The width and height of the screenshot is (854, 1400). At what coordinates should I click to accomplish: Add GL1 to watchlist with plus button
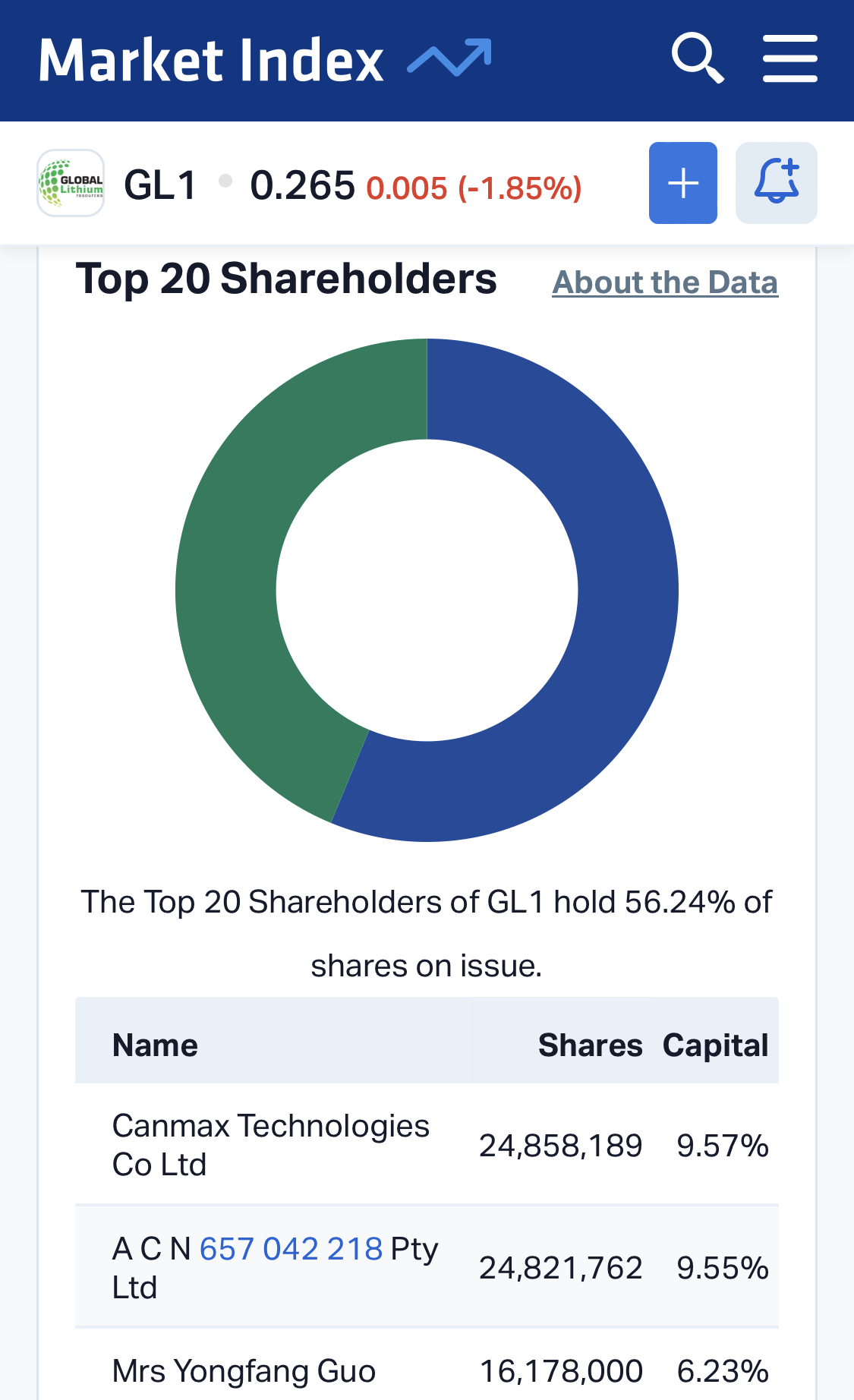pos(683,183)
